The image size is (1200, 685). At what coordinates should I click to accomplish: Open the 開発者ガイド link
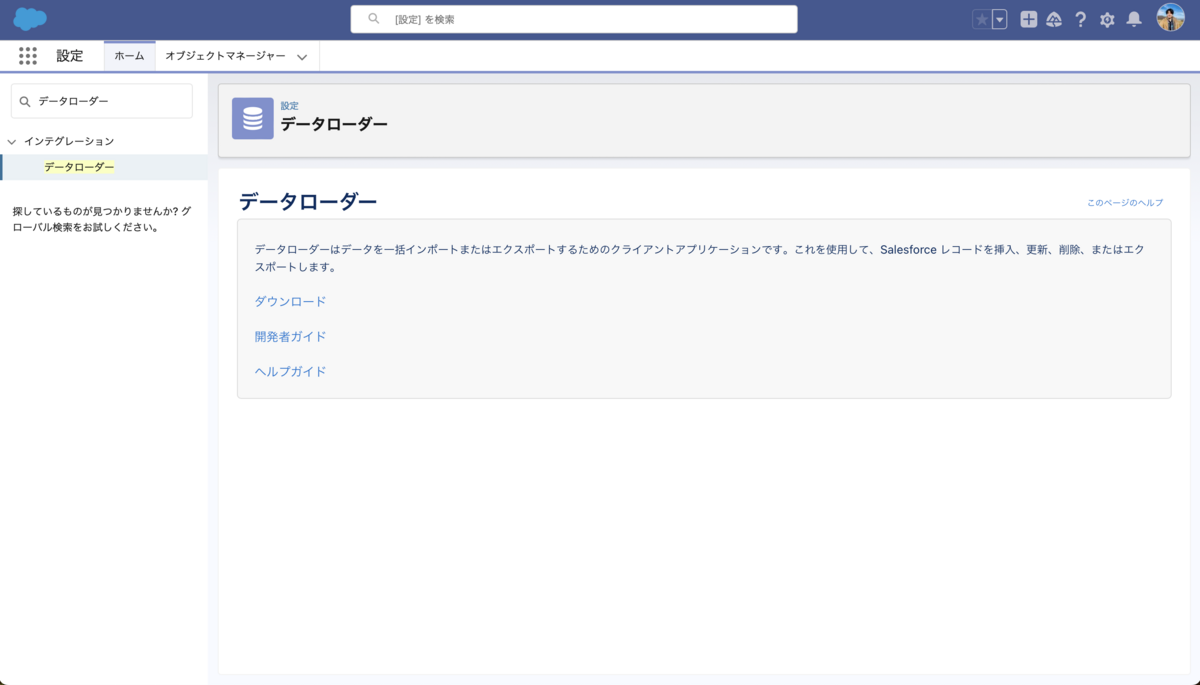290,336
